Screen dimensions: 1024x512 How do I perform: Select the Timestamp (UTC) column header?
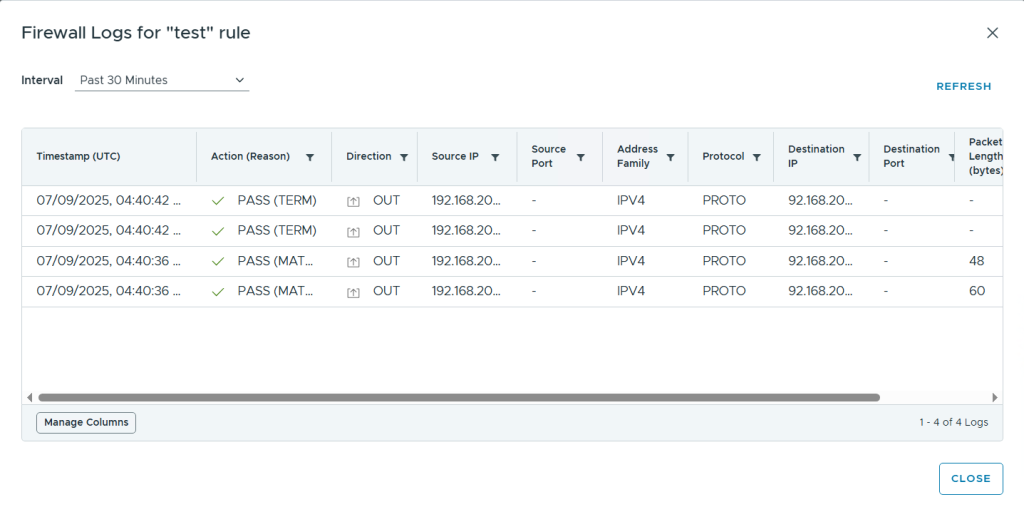click(x=78, y=157)
